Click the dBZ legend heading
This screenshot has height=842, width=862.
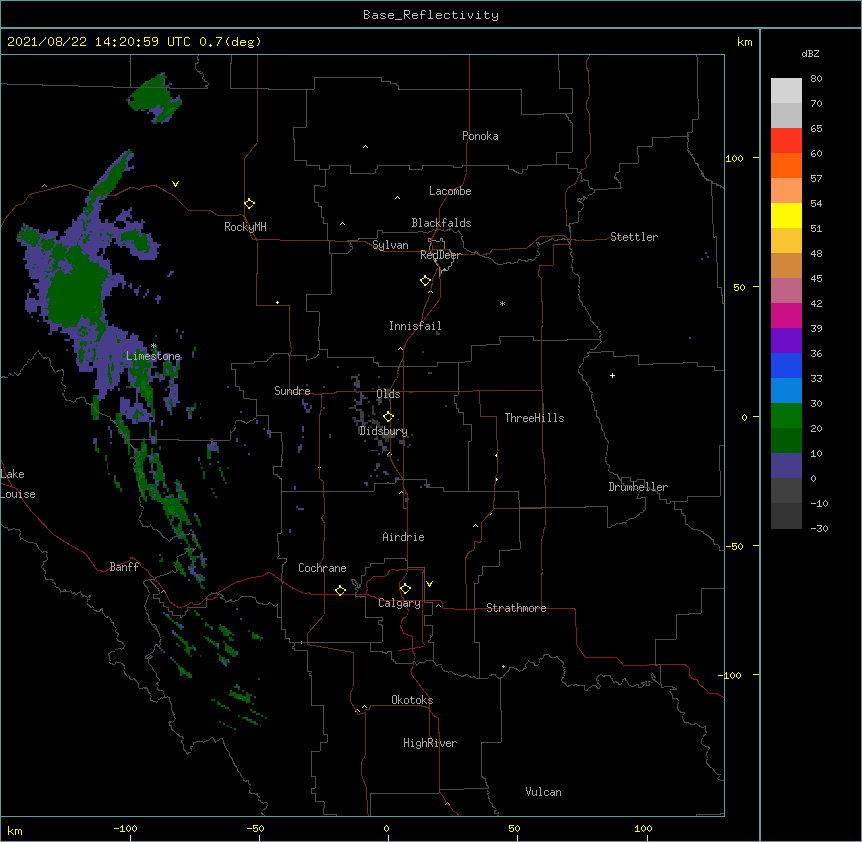click(810, 53)
